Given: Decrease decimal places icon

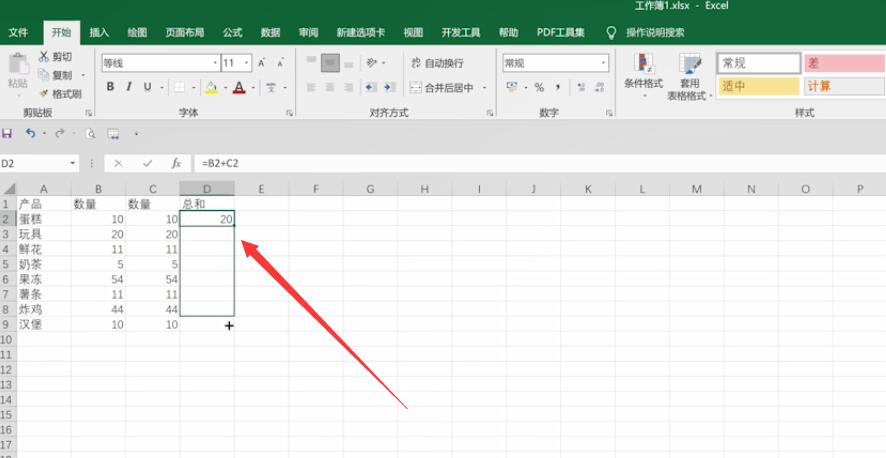Looking at the screenshot, I should (600, 88).
